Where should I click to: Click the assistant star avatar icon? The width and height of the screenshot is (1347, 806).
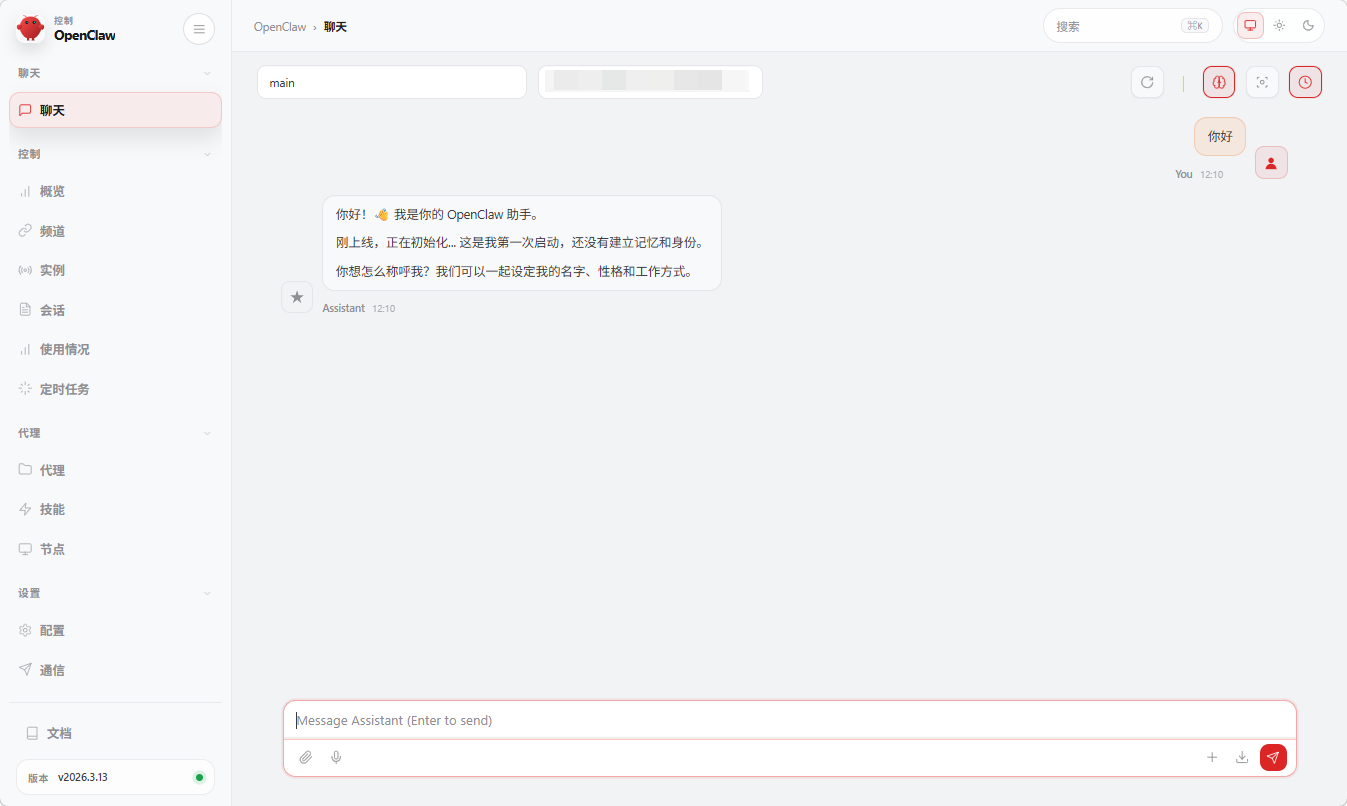(x=297, y=297)
